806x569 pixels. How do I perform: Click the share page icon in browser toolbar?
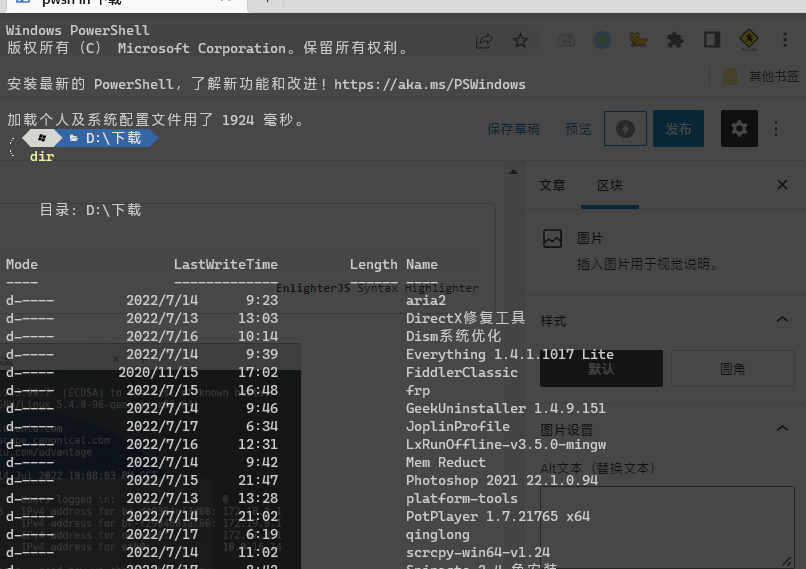(484, 41)
